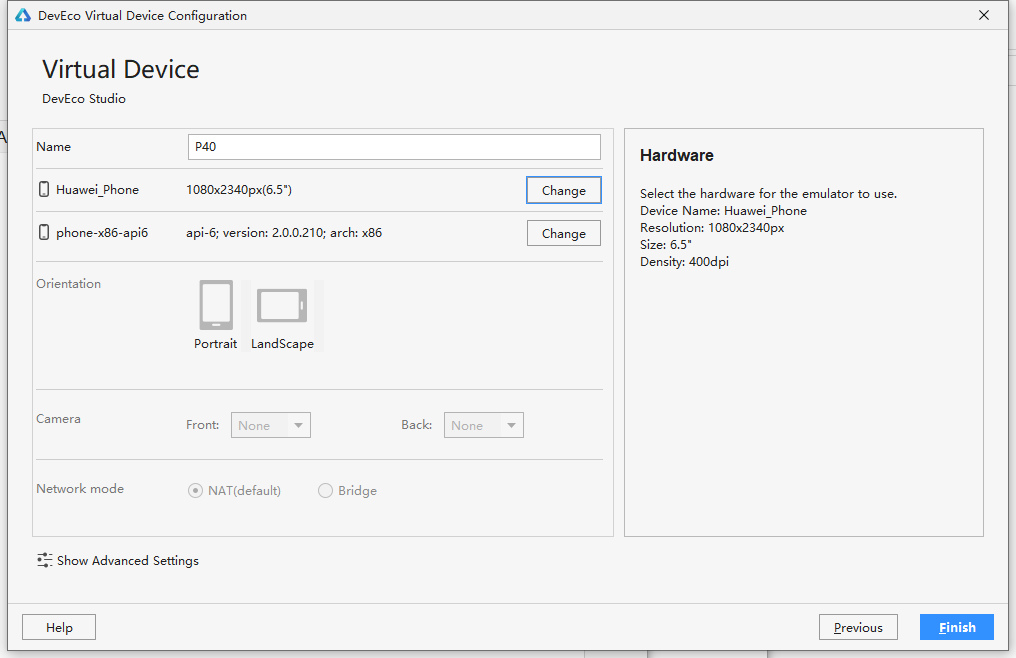
Task: Click the Huawei_Phone device icon
Action: click(x=44, y=189)
